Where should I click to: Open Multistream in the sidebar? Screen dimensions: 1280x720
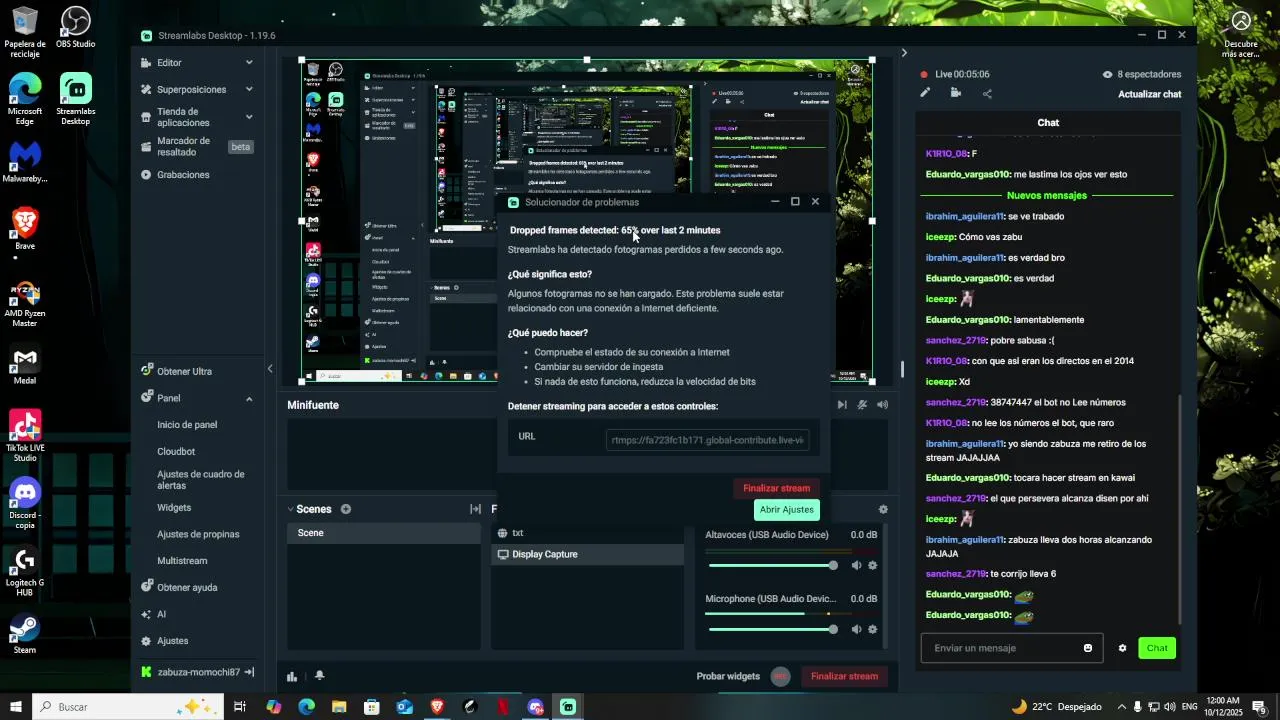coord(182,561)
